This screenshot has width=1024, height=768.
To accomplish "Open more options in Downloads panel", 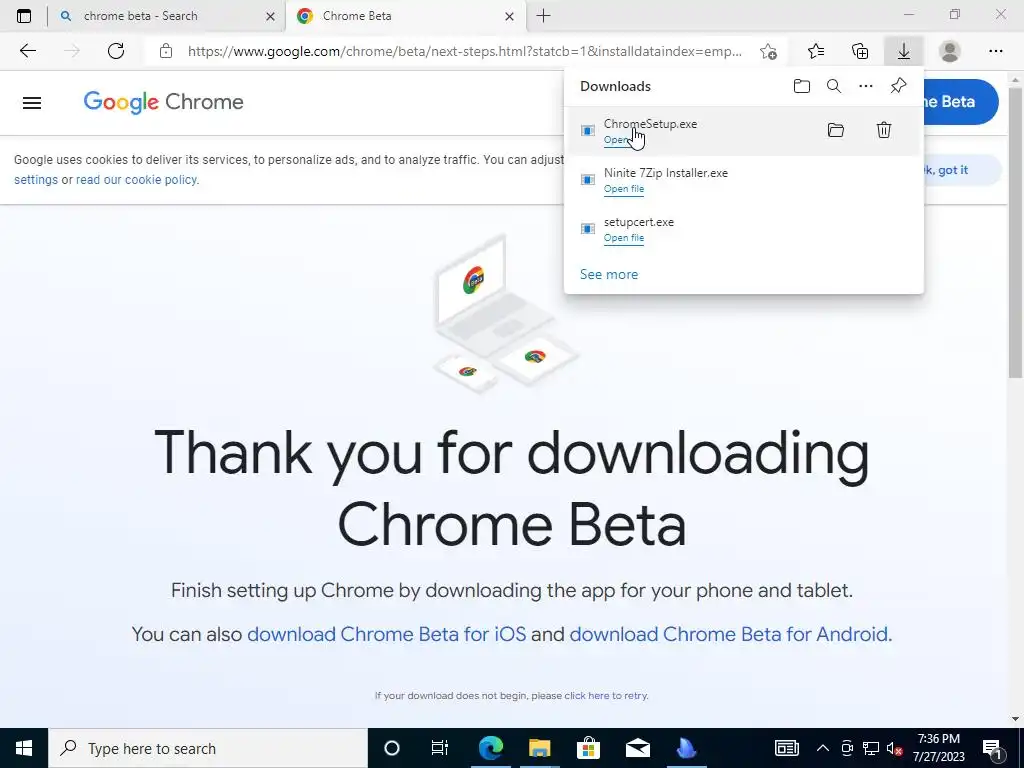I will [866, 86].
